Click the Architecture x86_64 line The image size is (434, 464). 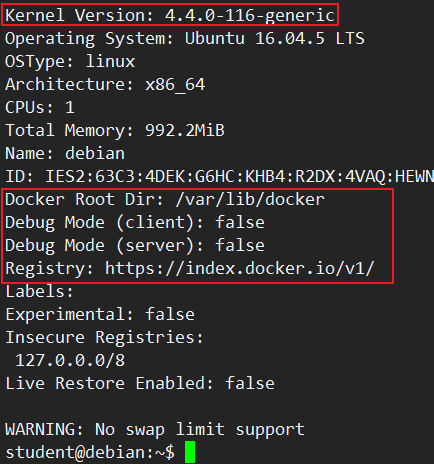[105, 84]
